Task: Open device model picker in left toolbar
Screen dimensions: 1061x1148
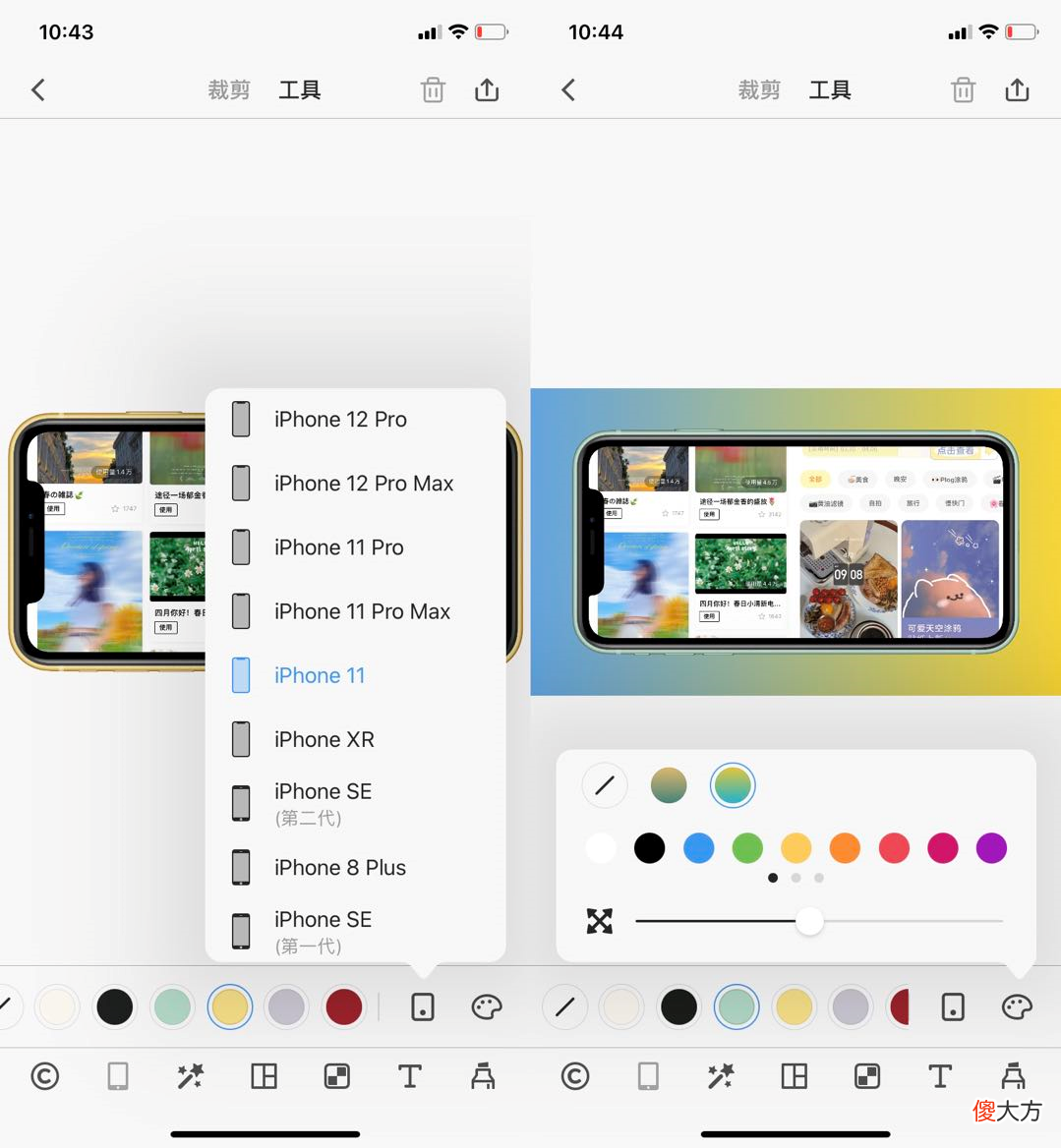Action: point(423,1007)
